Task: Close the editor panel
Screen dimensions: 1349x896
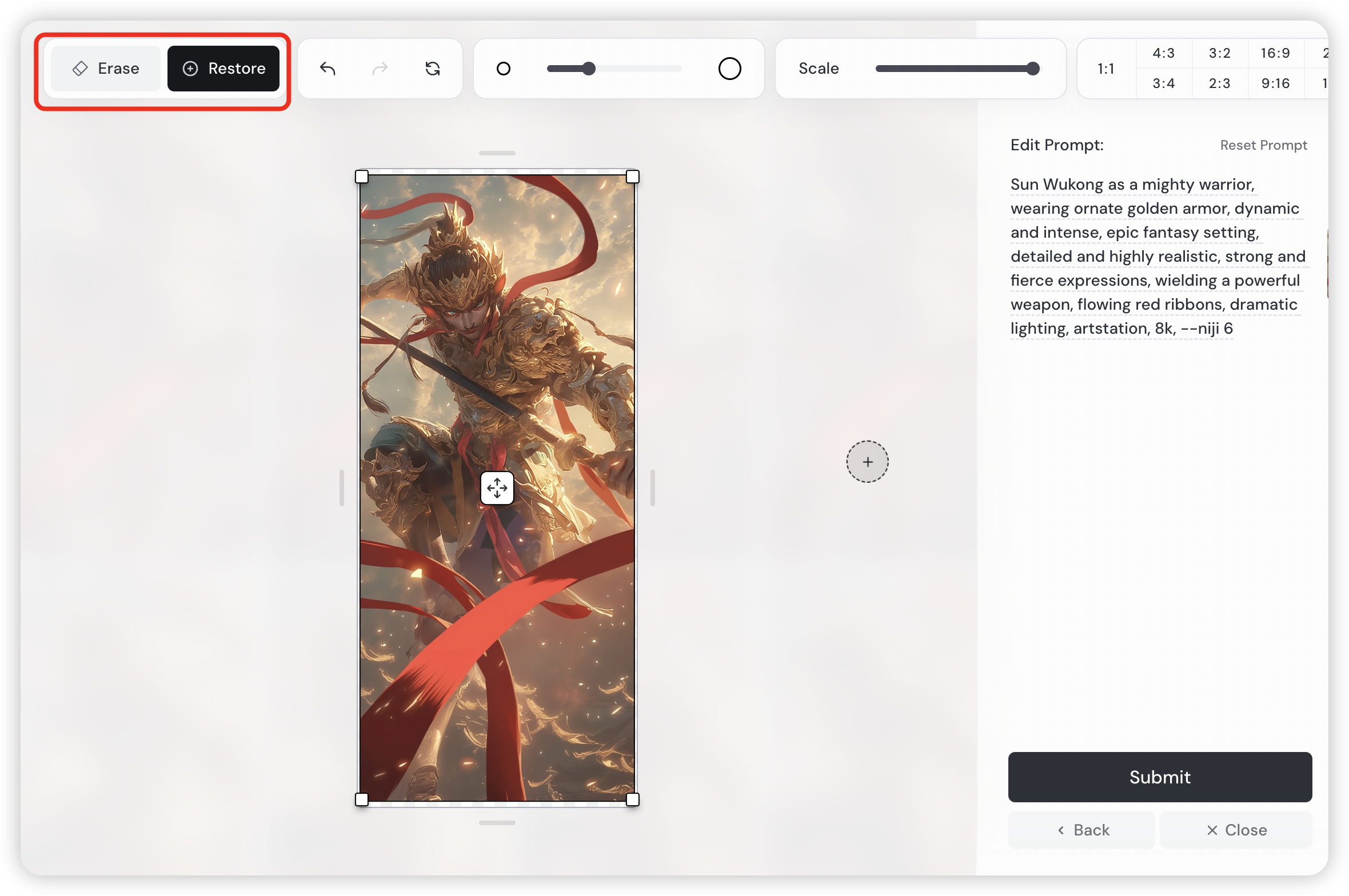Action: [1236, 830]
